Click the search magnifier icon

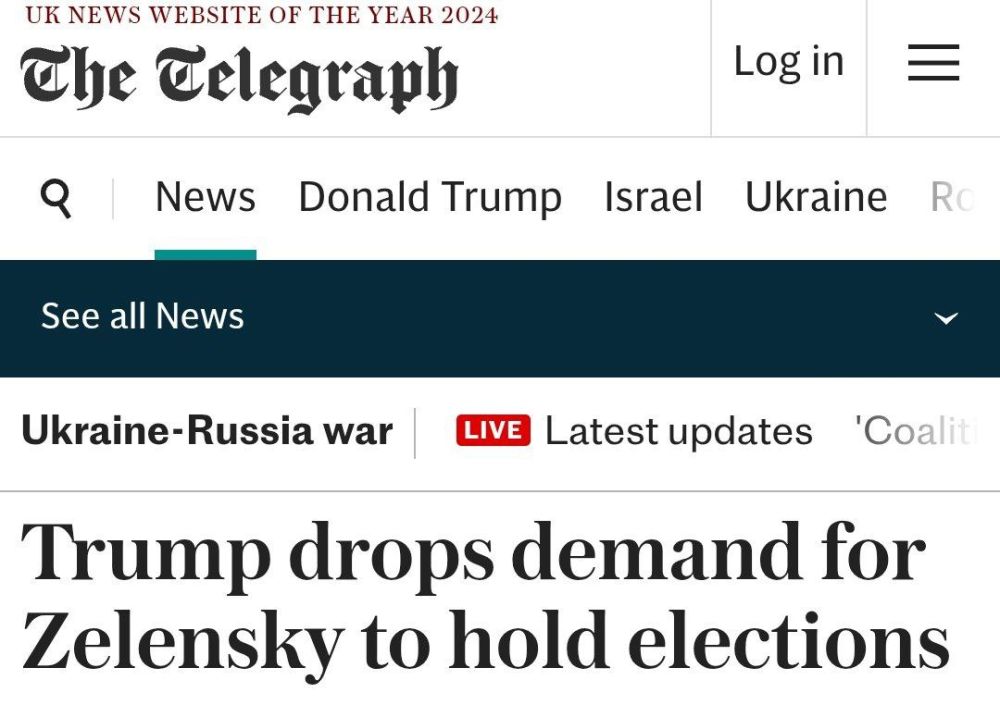point(57,198)
